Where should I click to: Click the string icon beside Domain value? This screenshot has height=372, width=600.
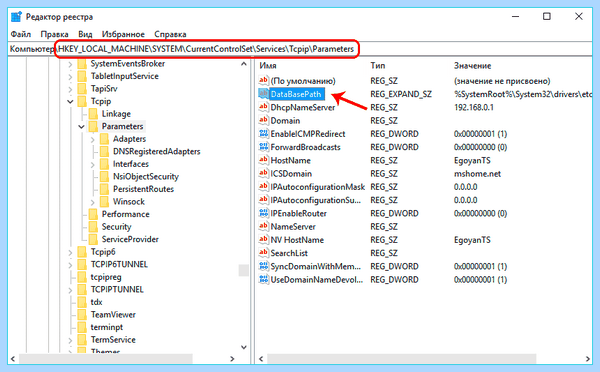click(x=263, y=120)
